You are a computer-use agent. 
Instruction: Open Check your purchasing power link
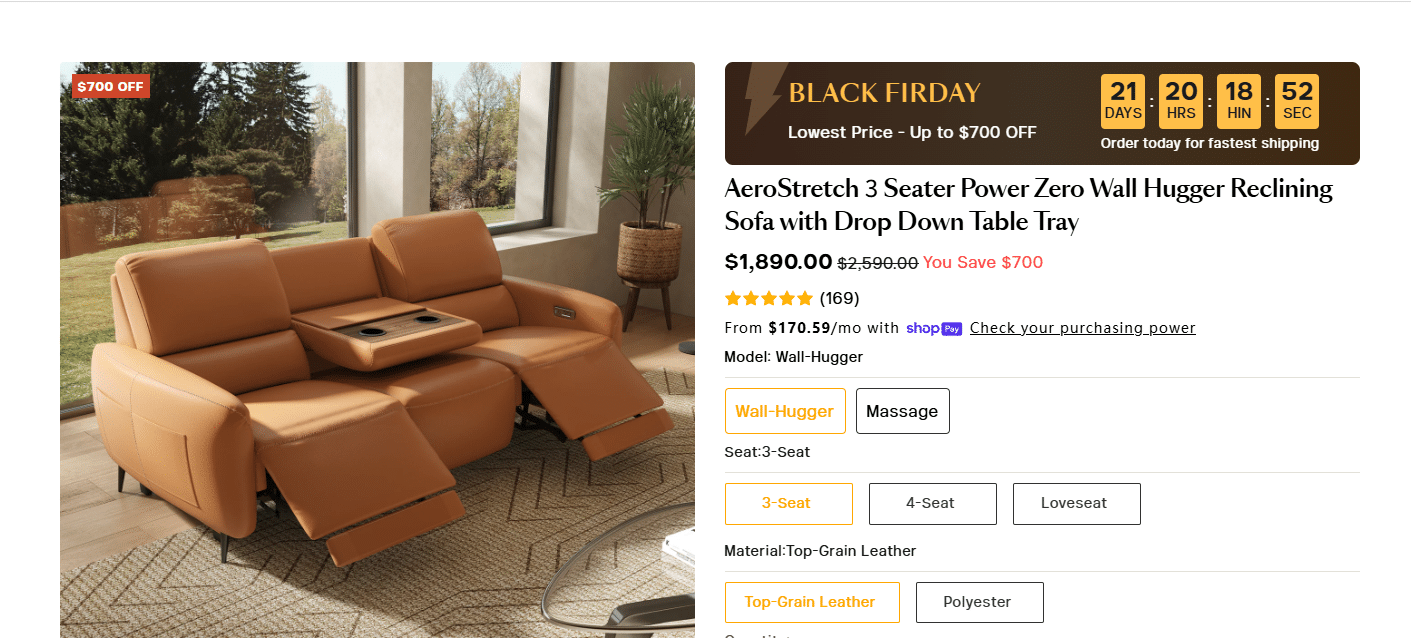(x=1082, y=328)
